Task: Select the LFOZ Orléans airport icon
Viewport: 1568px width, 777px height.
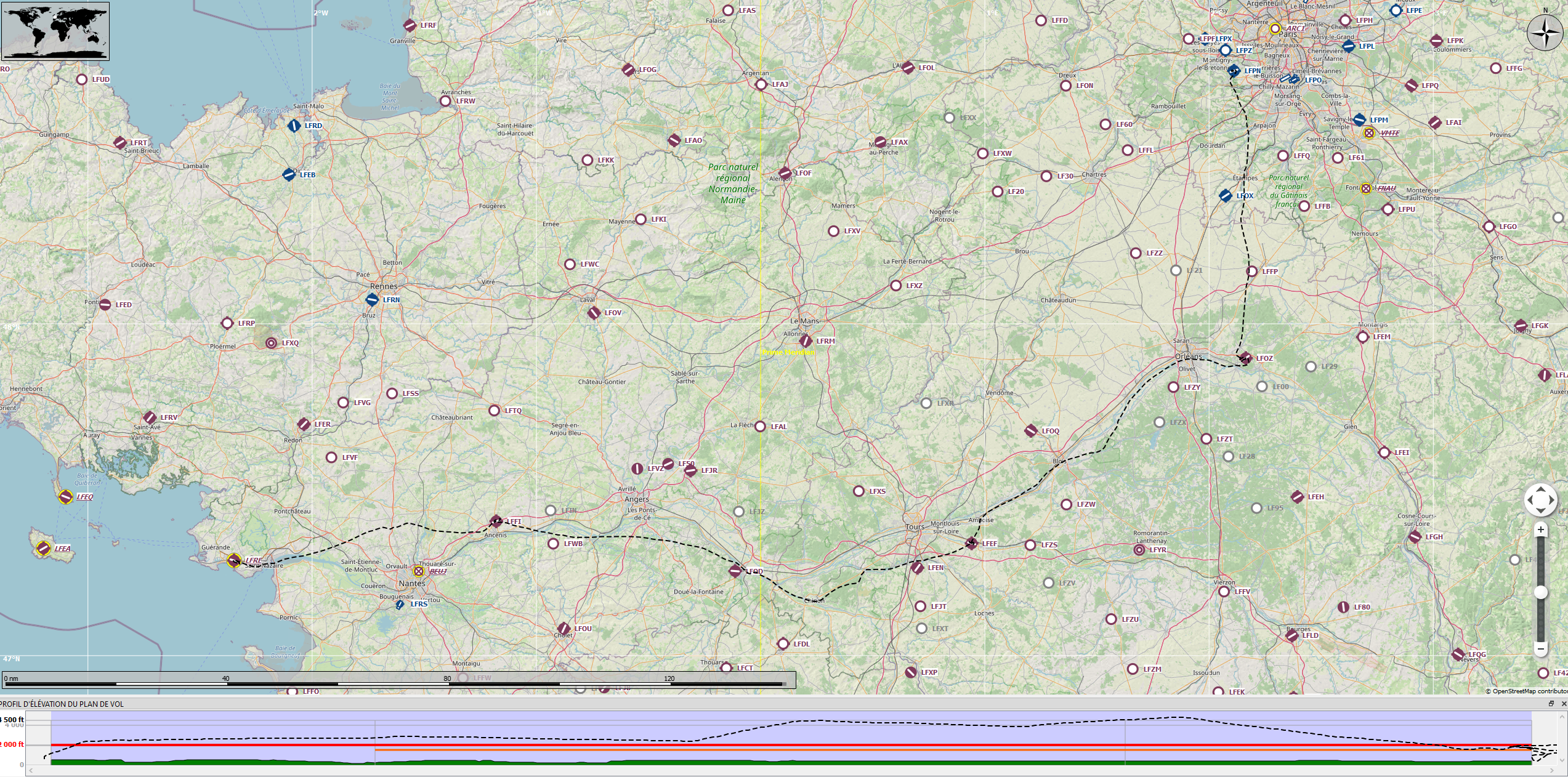Action: (x=1245, y=358)
